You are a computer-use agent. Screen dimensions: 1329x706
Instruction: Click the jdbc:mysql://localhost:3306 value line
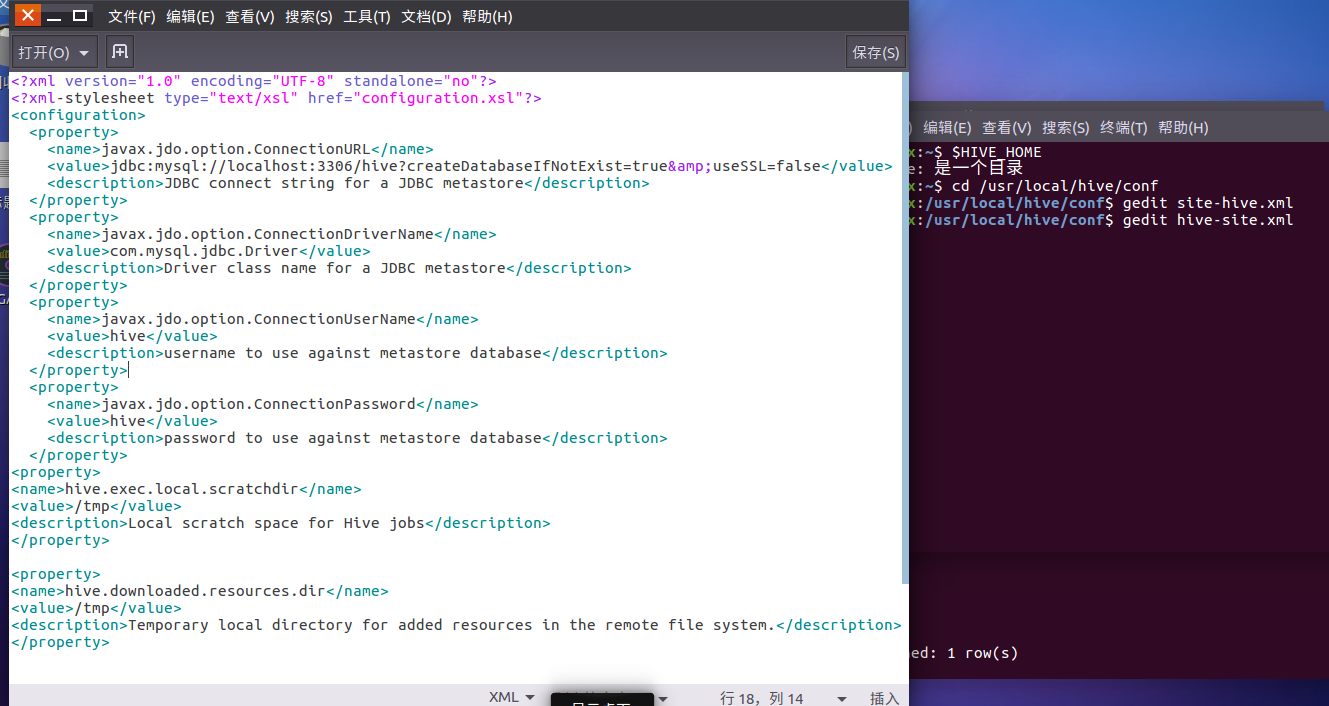(x=470, y=166)
